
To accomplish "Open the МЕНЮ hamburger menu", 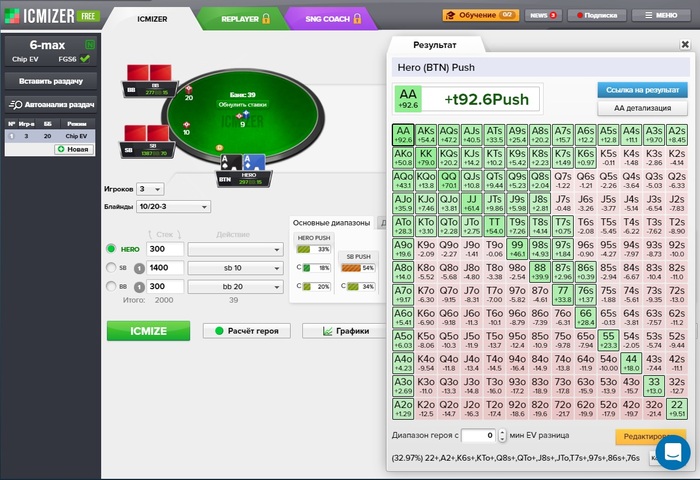I will (661, 15).
